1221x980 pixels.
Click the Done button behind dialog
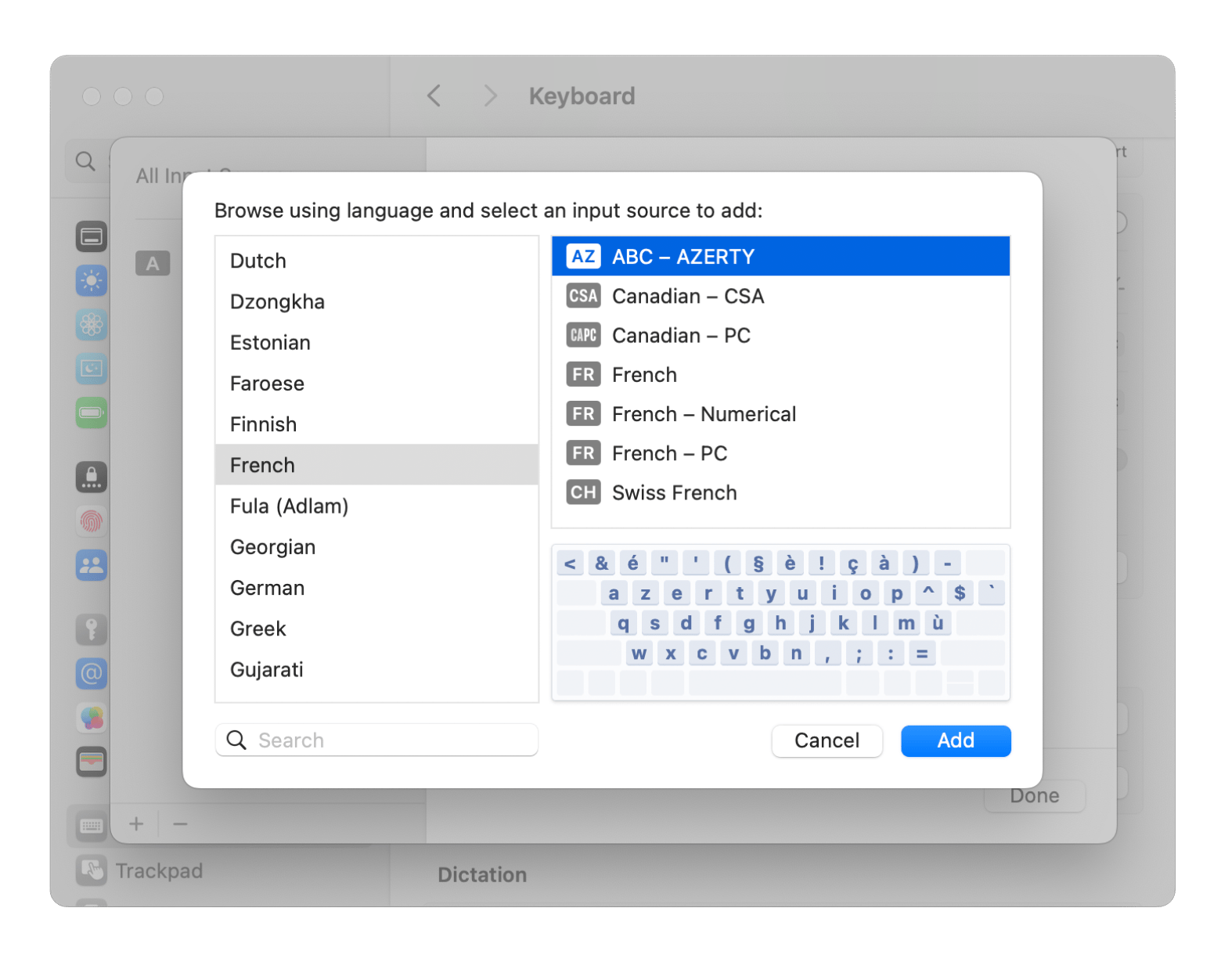[1034, 796]
